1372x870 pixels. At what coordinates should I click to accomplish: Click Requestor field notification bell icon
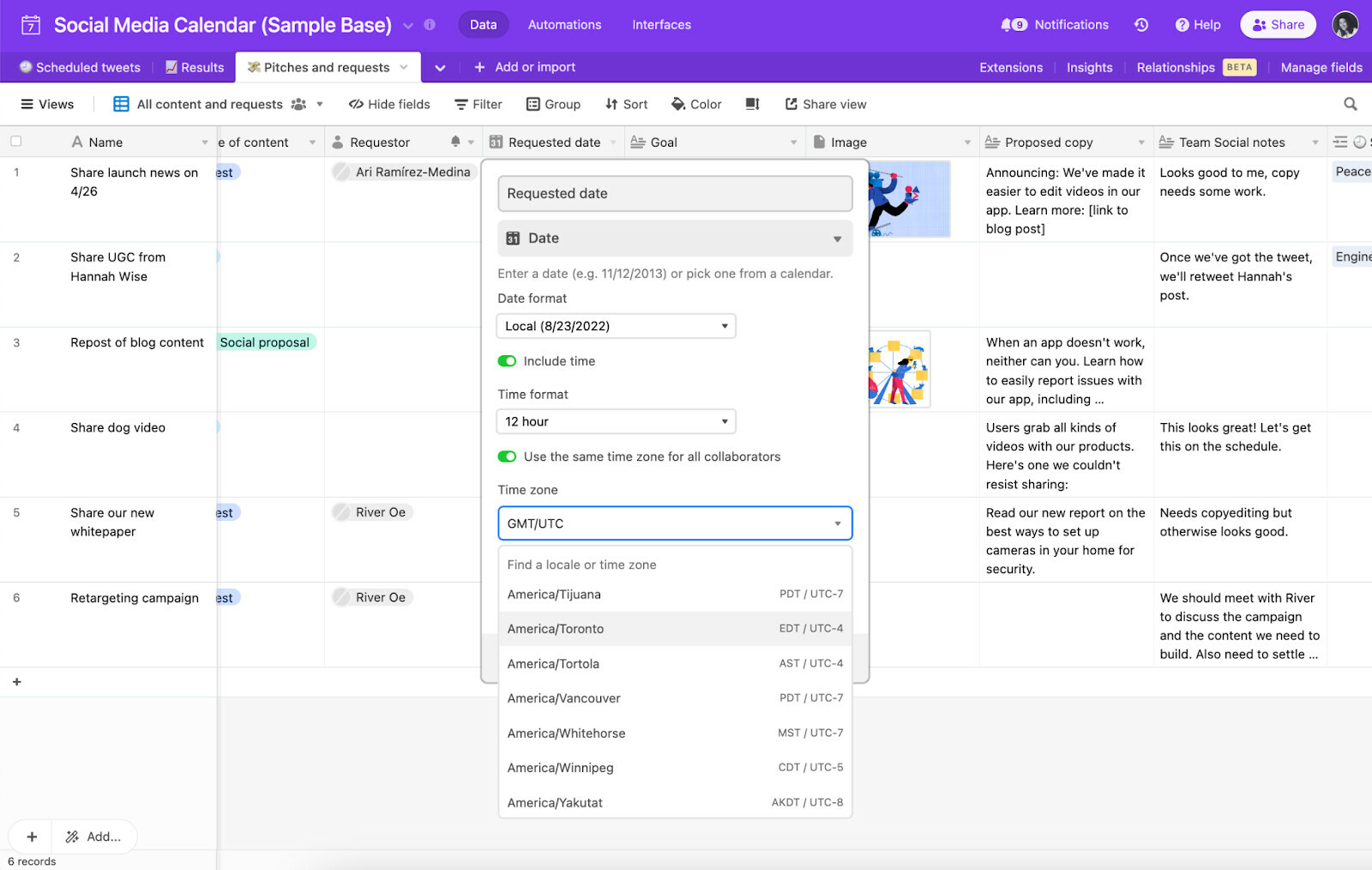click(x=455, y=142)
